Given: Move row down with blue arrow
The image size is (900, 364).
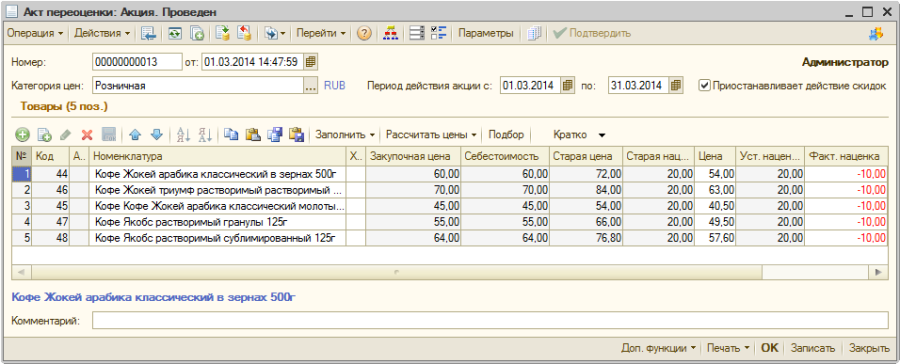Looking at the screenshot, I should coord(157,135).
